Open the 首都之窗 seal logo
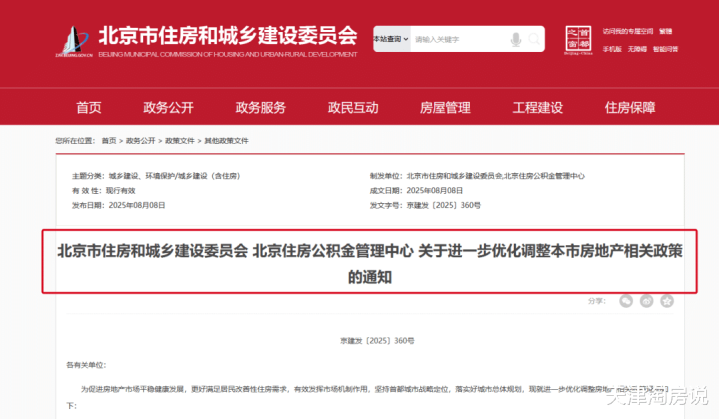 click(x=578, y=40)
